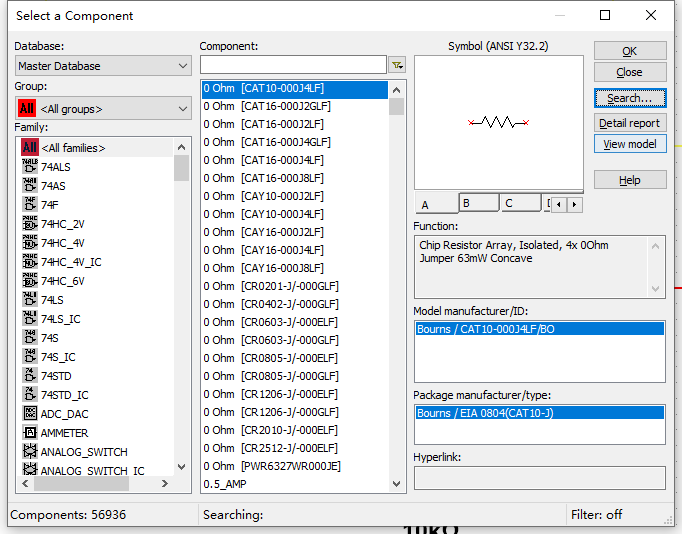Select the 74ALS family icon
This screenshot has width=682, height=534.
click(x=30, y=167)
